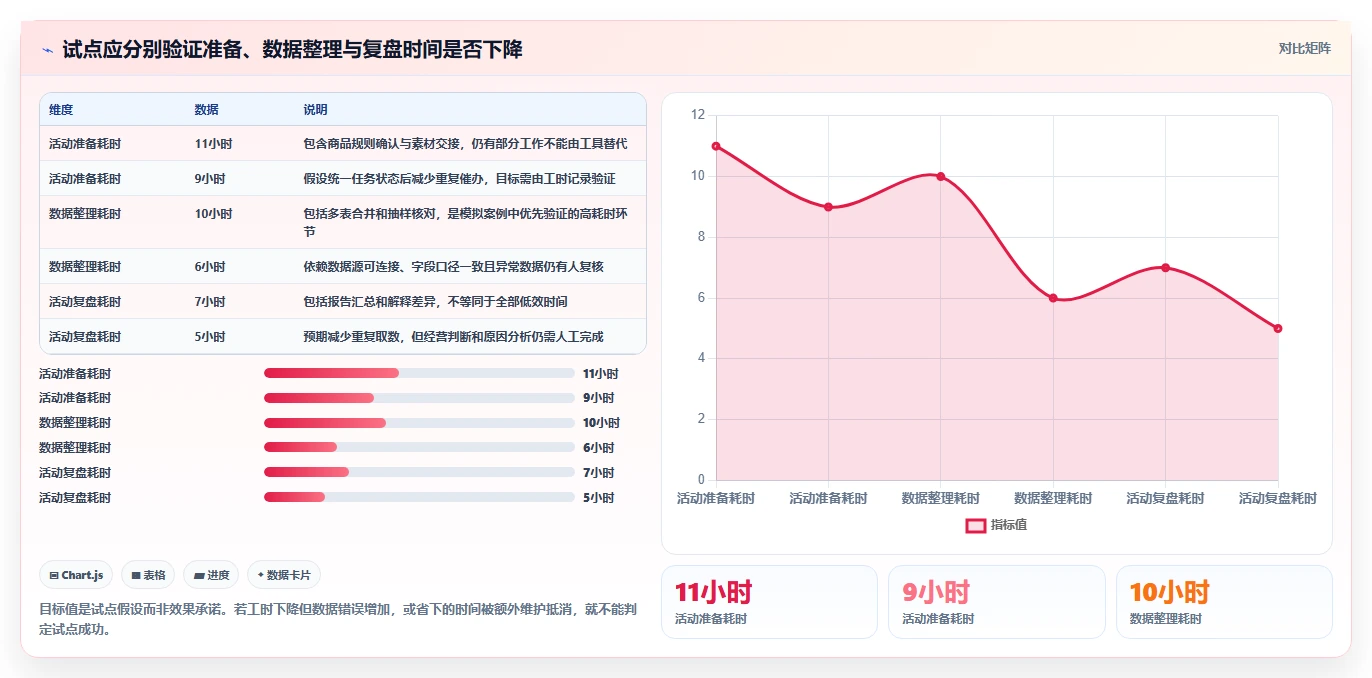Click 10小时 in the table's 数据 column
This screenshot has height=678, width=1372.
point(213,214)
